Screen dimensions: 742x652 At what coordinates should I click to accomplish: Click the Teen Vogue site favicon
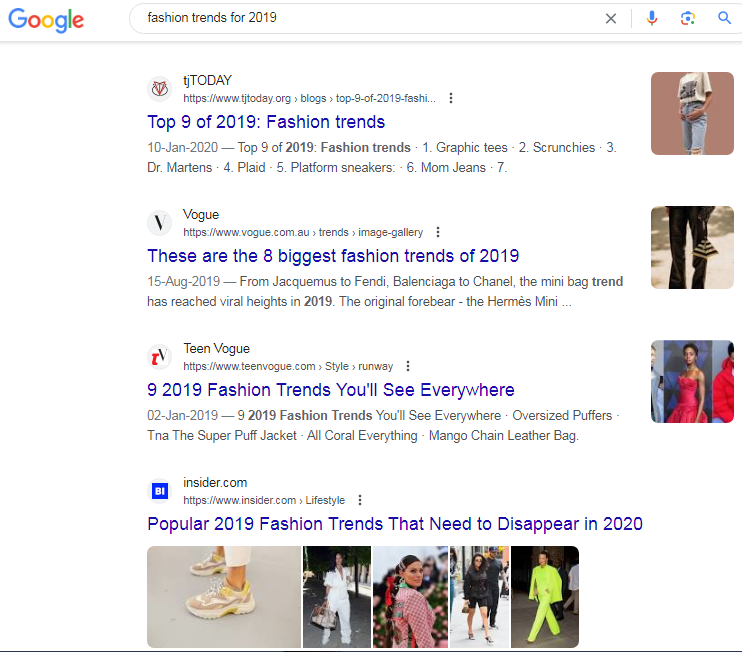click(160, 357)
